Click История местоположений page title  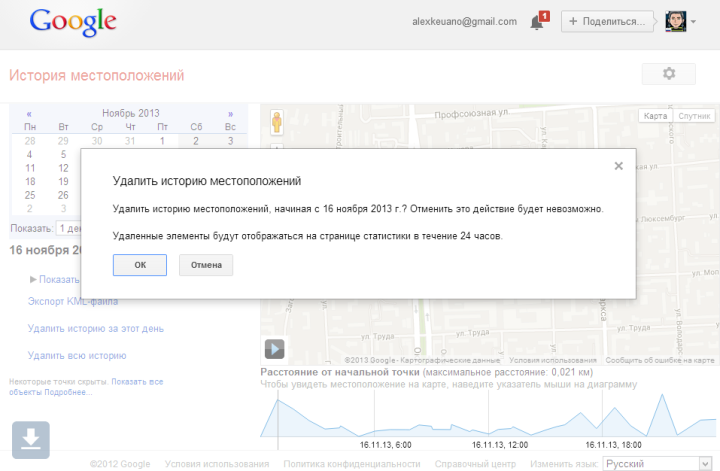[x=96, y=75]
